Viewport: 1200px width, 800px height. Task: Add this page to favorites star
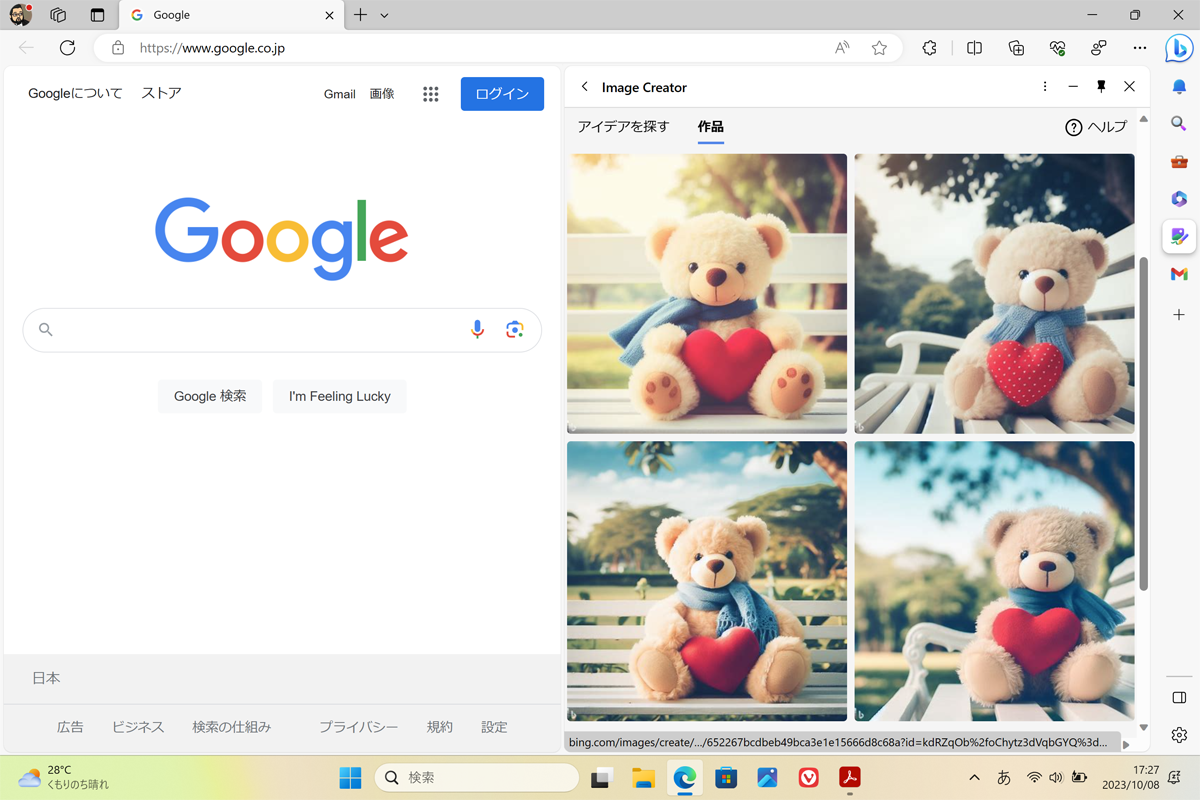tap(879, 47)
